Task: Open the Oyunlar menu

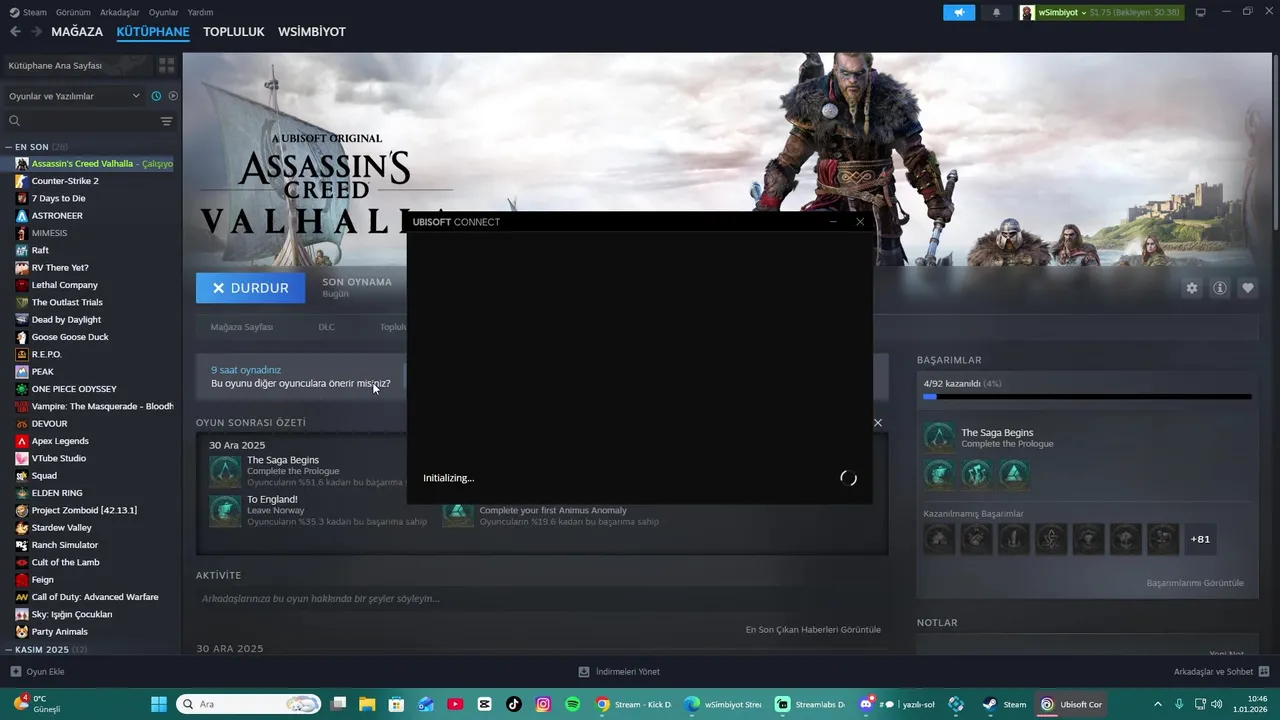Action: (163, 12)
